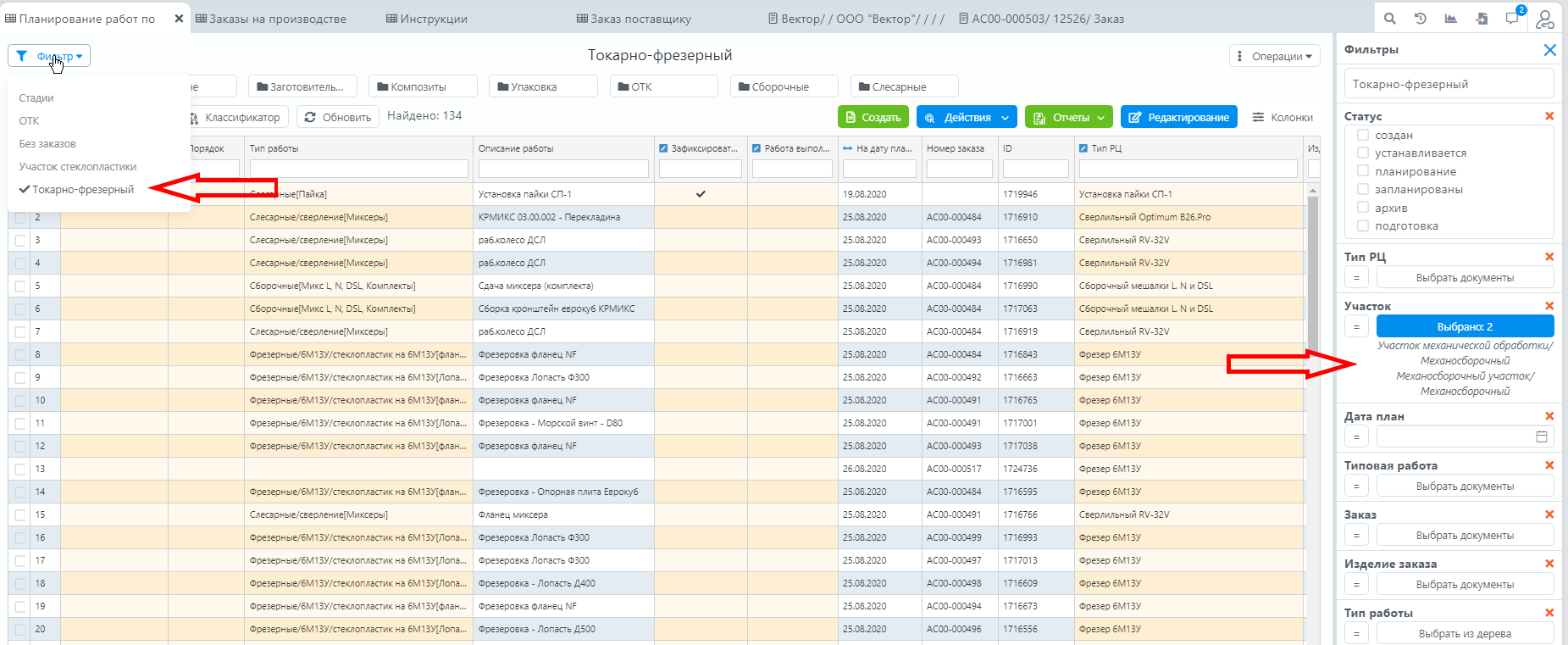Click the green Создать button
Image resolution: width=1568 pixels, height=645 pixels.
(x=873, y=118)
